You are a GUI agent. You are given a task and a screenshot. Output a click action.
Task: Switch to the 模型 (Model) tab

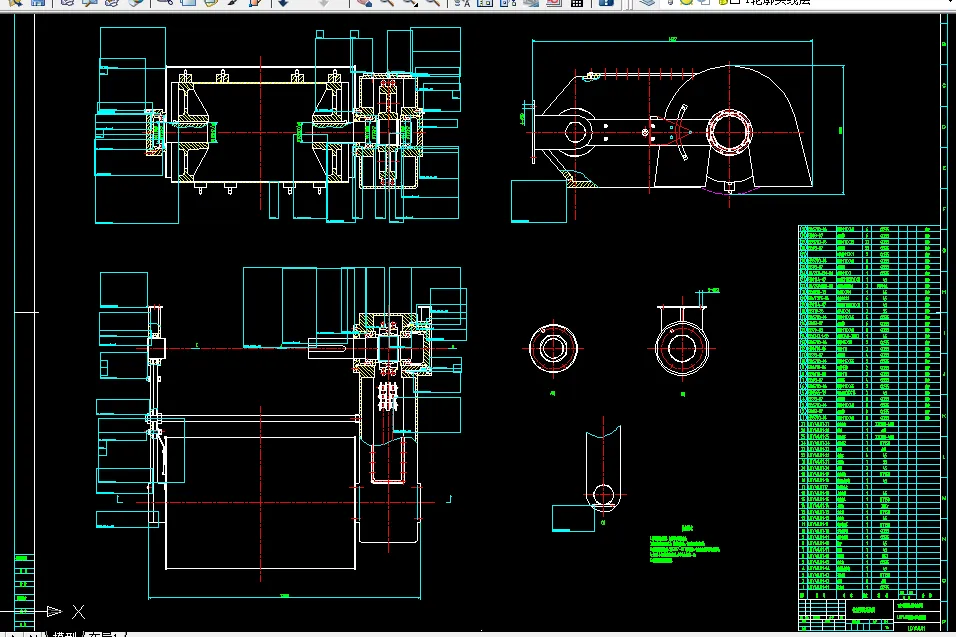click(x=64, y=634)
